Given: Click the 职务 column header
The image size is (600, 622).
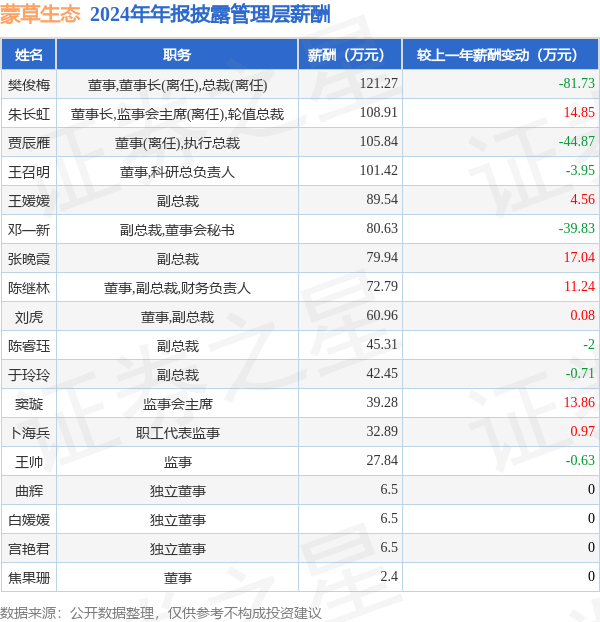Looking at the screenshot, I should 177,55.
